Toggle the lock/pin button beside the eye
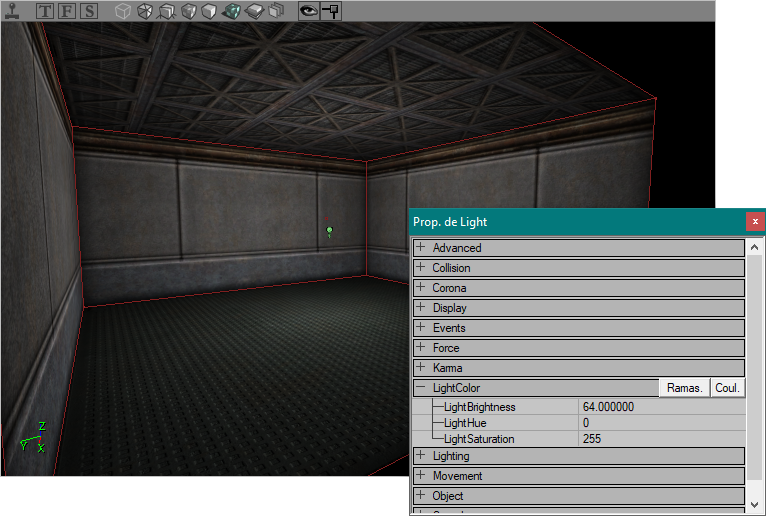766x516 pixels. click(331, 12)
